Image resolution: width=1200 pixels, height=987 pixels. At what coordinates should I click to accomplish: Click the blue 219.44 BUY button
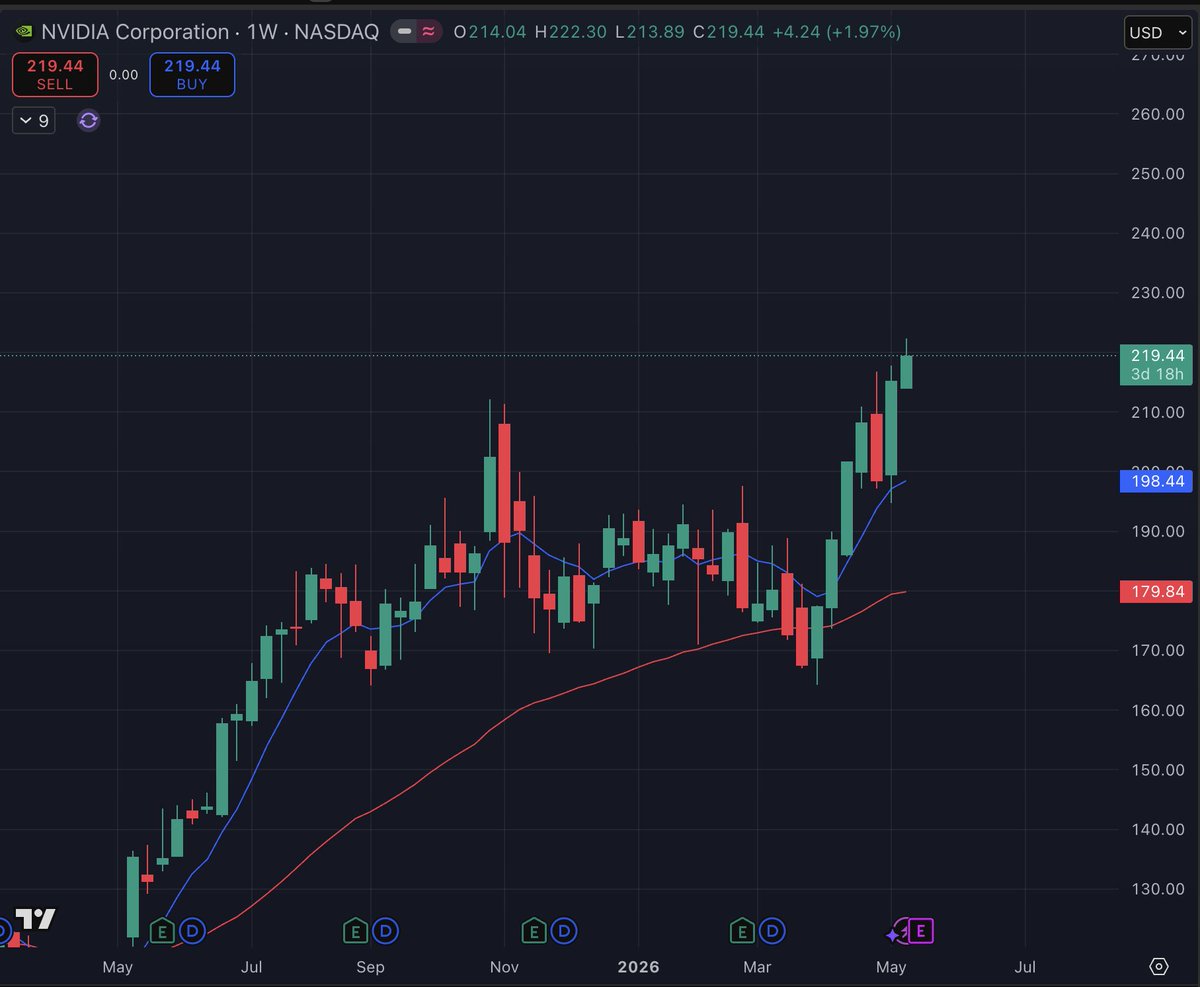point(192,75)
